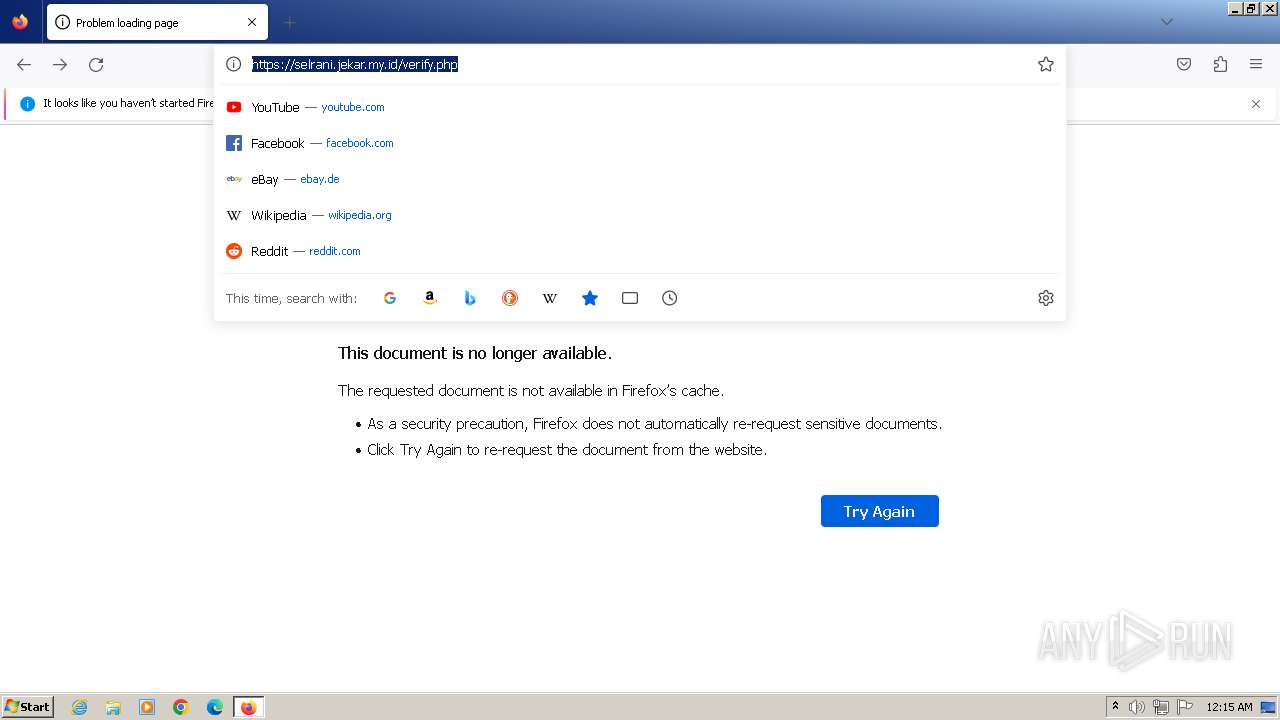The width and height of the screenshot is (1280, 720).
Task: Search with Wikipedia this time
Action: 550,298
